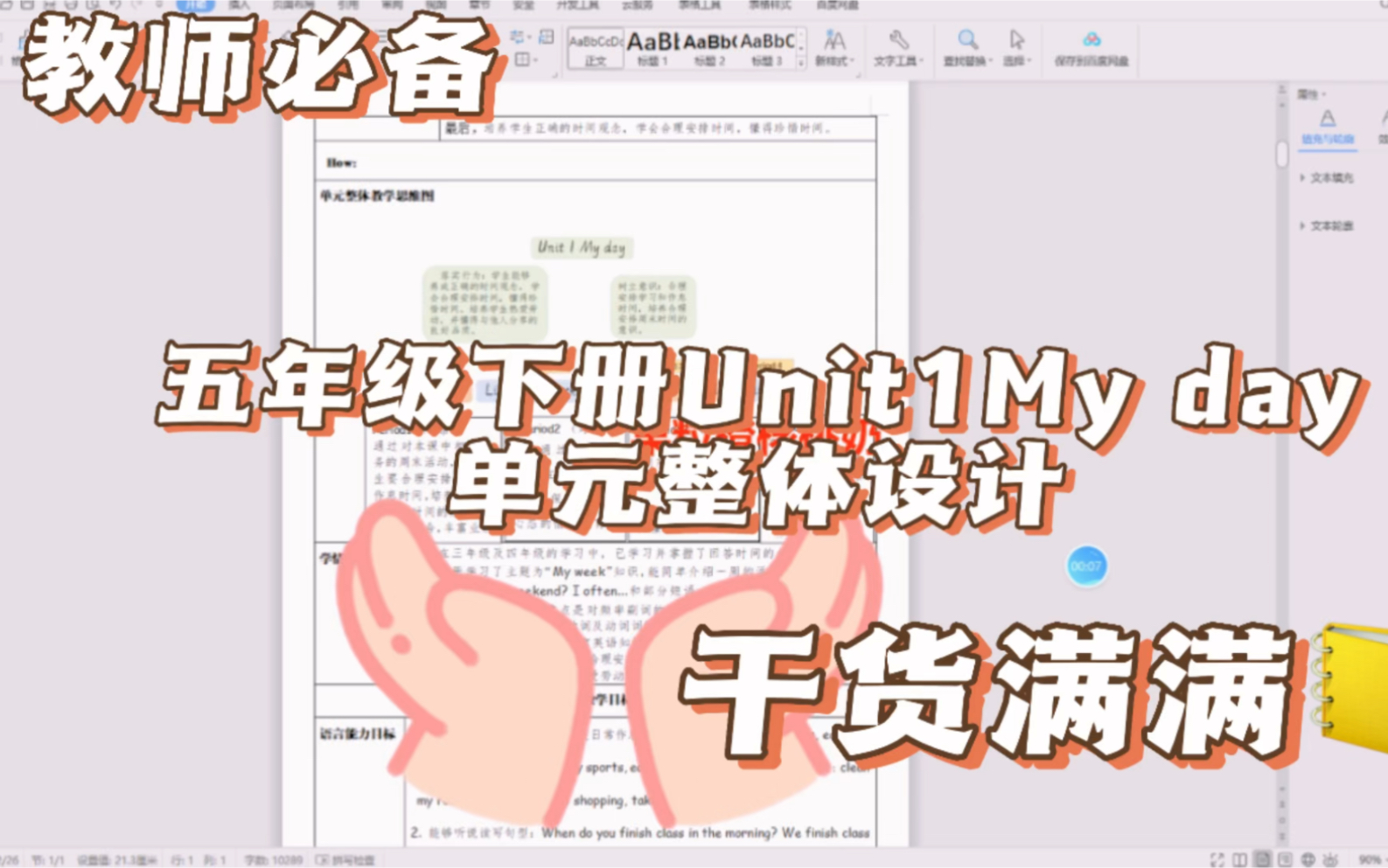Image resolution: width=1388 pixels, height=868 pixels.
Task: Click the How: row label in document
Action: pos(341,163)
